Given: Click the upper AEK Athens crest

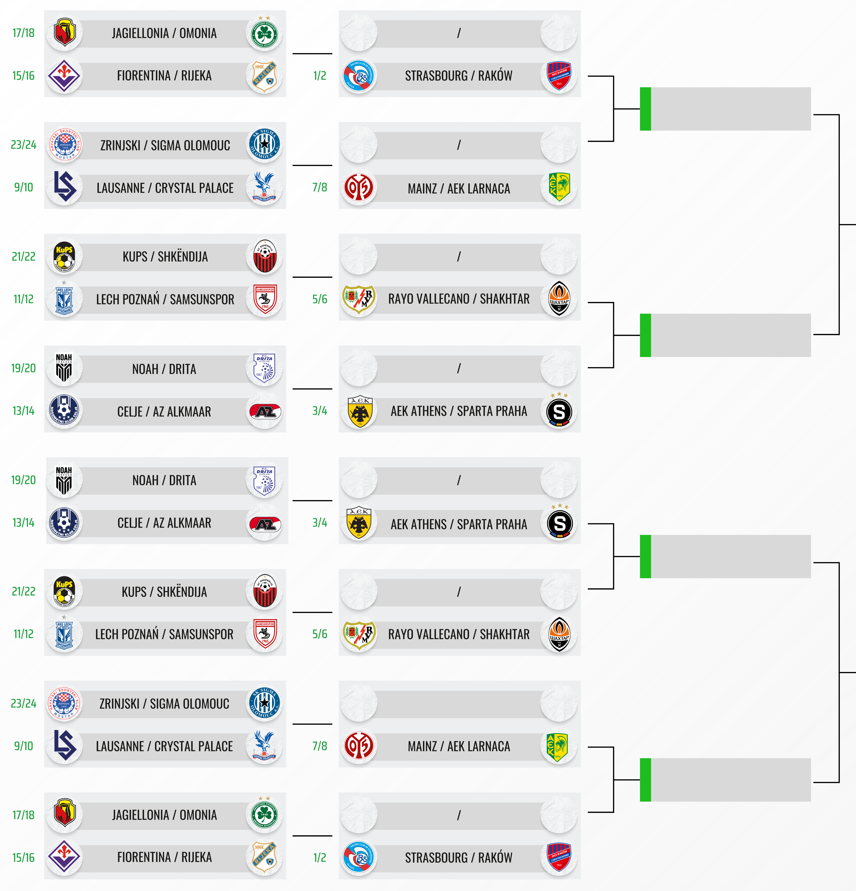Looking at the screenshot, I should pos(359,411).
